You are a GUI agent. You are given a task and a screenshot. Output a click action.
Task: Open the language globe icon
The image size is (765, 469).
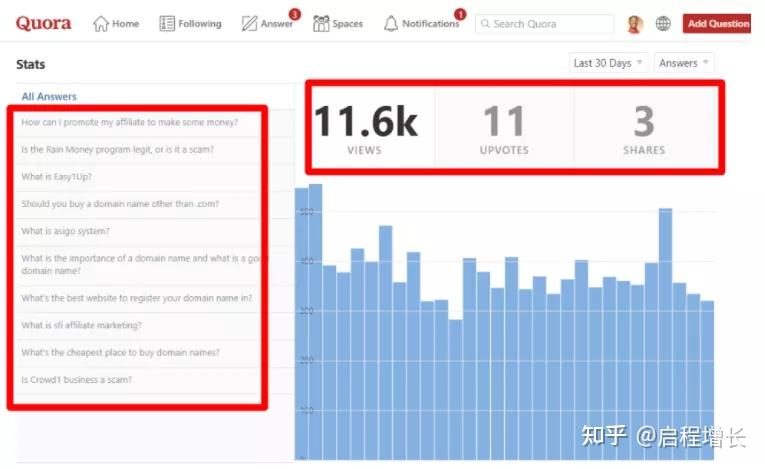coord(663,23)
